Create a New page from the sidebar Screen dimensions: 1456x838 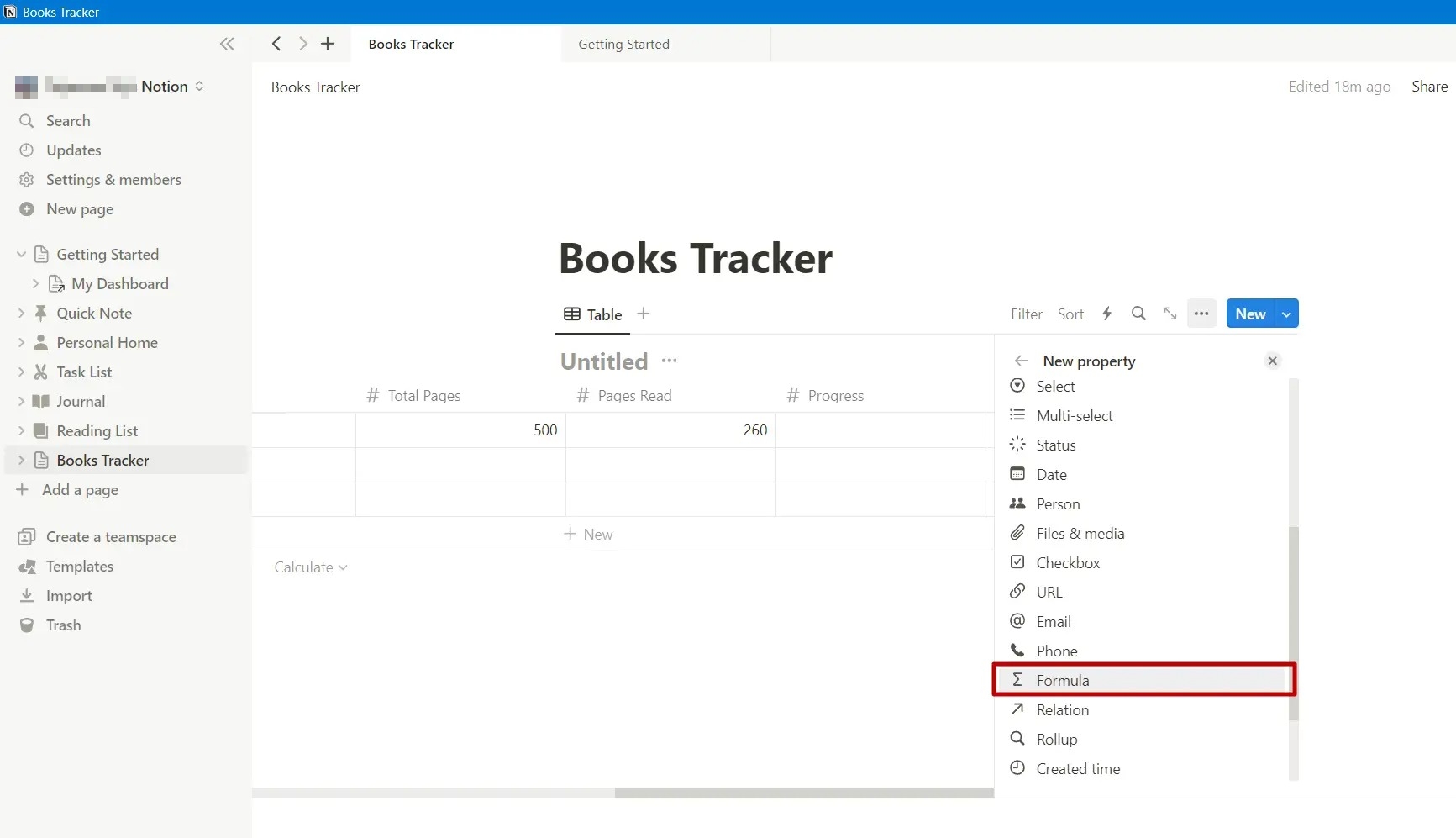pyautogui.click(x=79, y=209)
